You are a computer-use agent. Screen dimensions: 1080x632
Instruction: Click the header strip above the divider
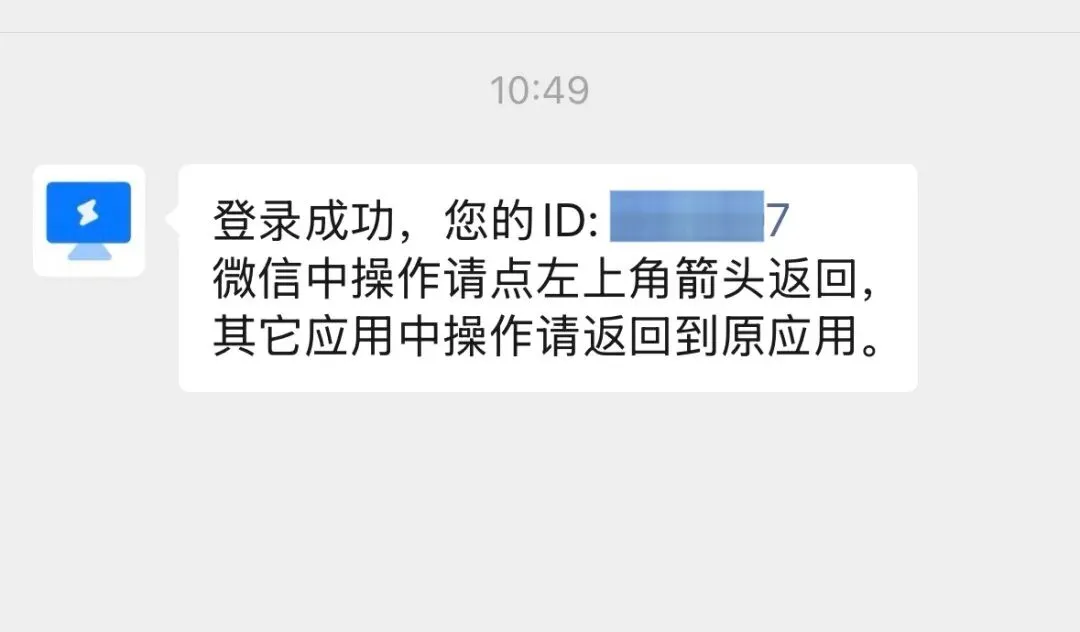540,15
